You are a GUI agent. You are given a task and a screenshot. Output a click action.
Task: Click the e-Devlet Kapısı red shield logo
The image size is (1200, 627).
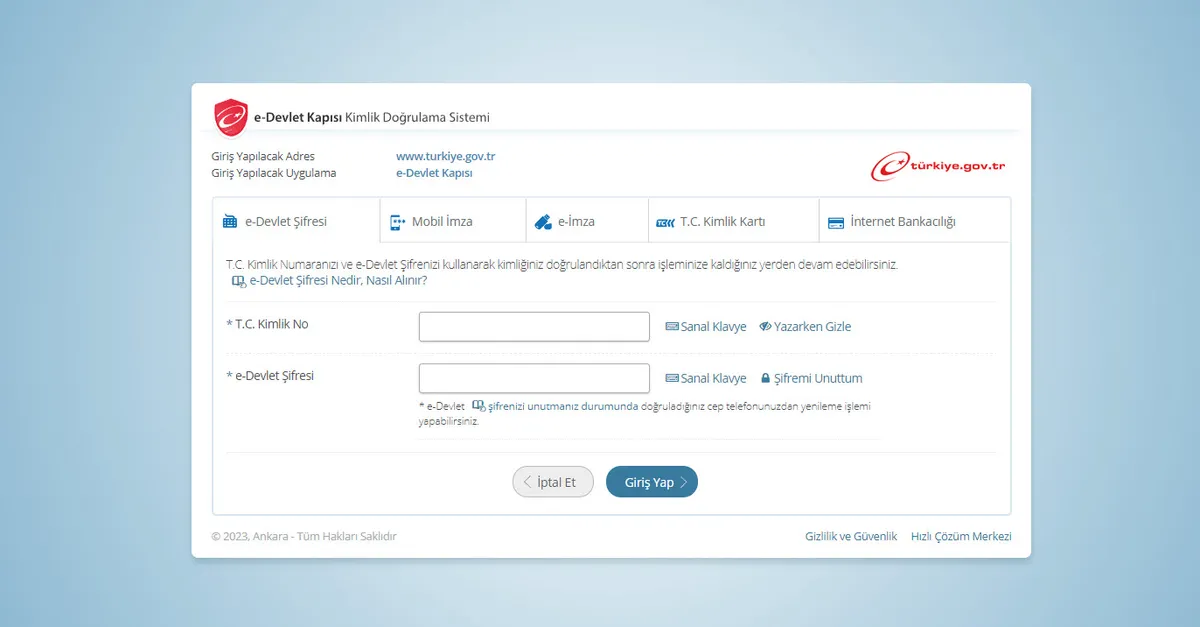tap(231, 118)
